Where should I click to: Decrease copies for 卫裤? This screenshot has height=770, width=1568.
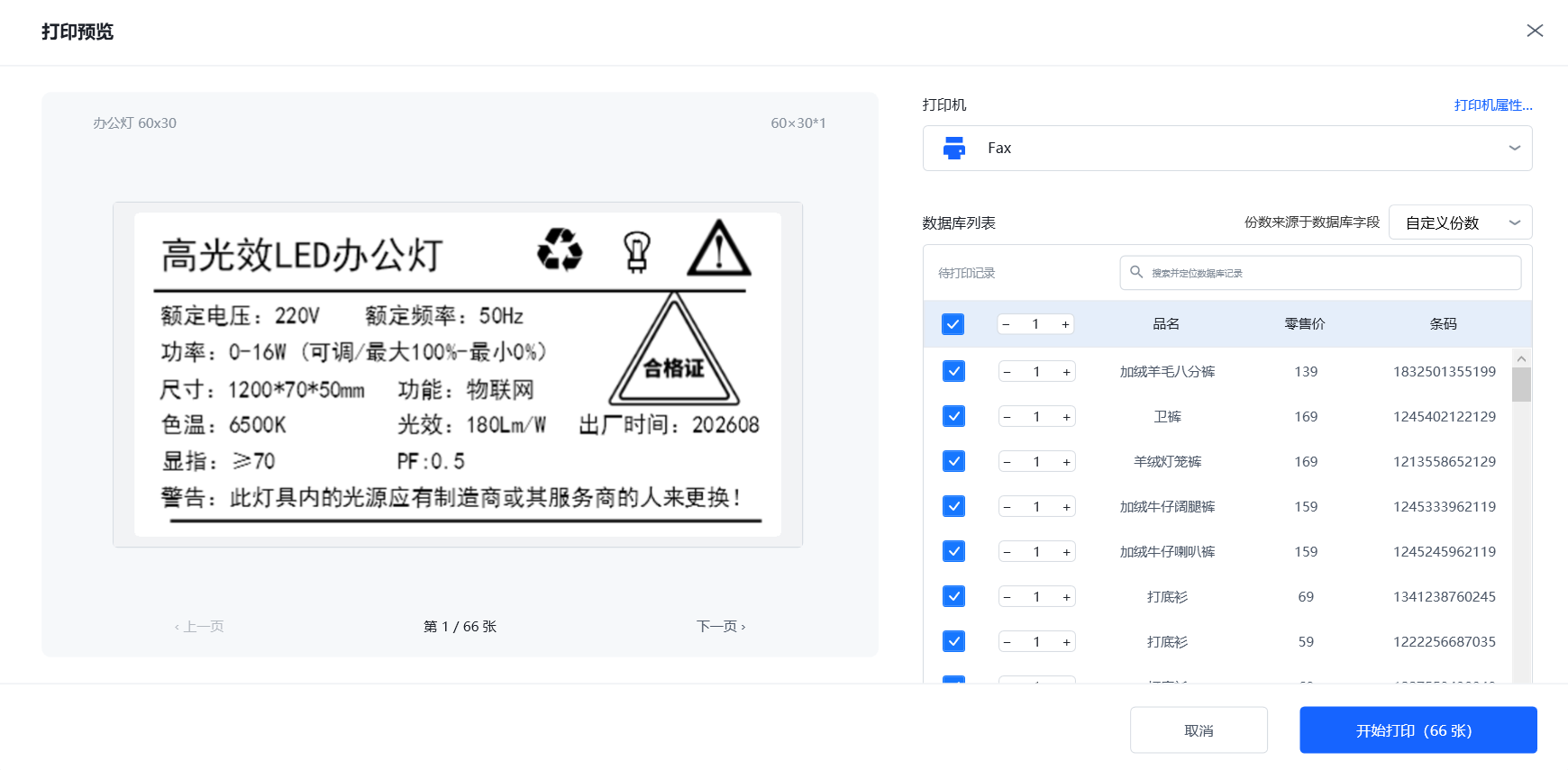tap(1007, 417)
